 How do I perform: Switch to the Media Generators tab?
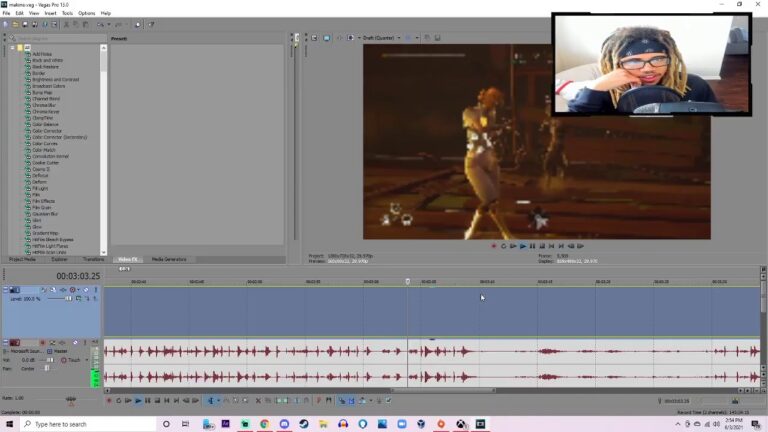(x=168, y=259)
